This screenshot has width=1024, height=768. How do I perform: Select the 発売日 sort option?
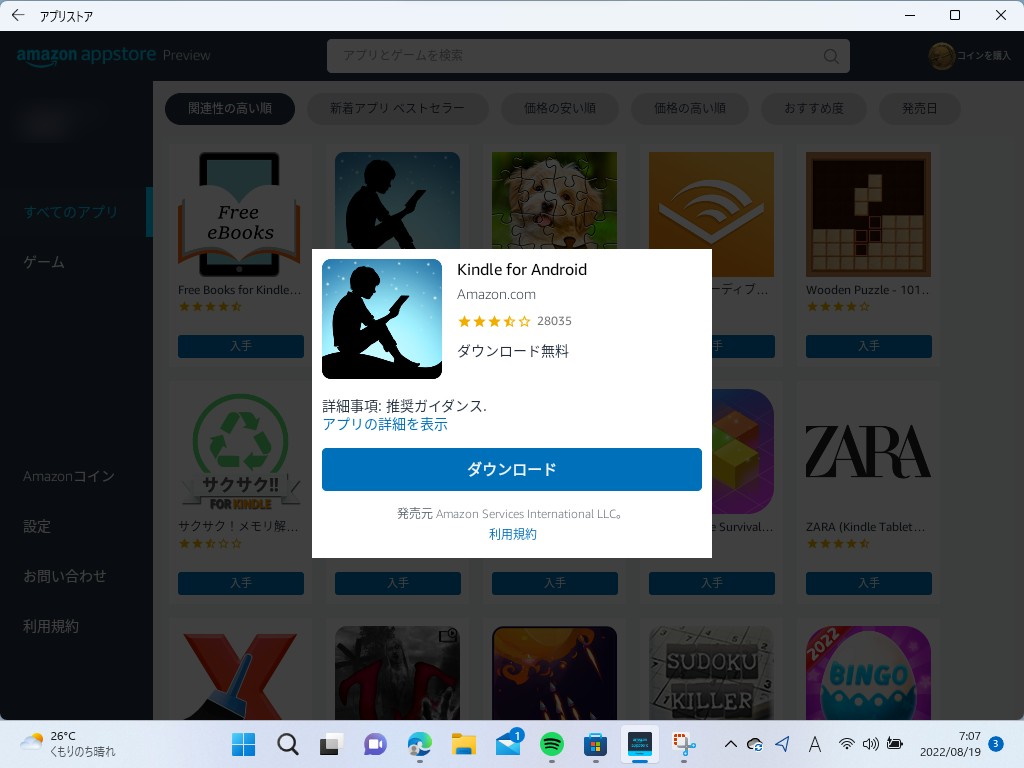[919, 108]
